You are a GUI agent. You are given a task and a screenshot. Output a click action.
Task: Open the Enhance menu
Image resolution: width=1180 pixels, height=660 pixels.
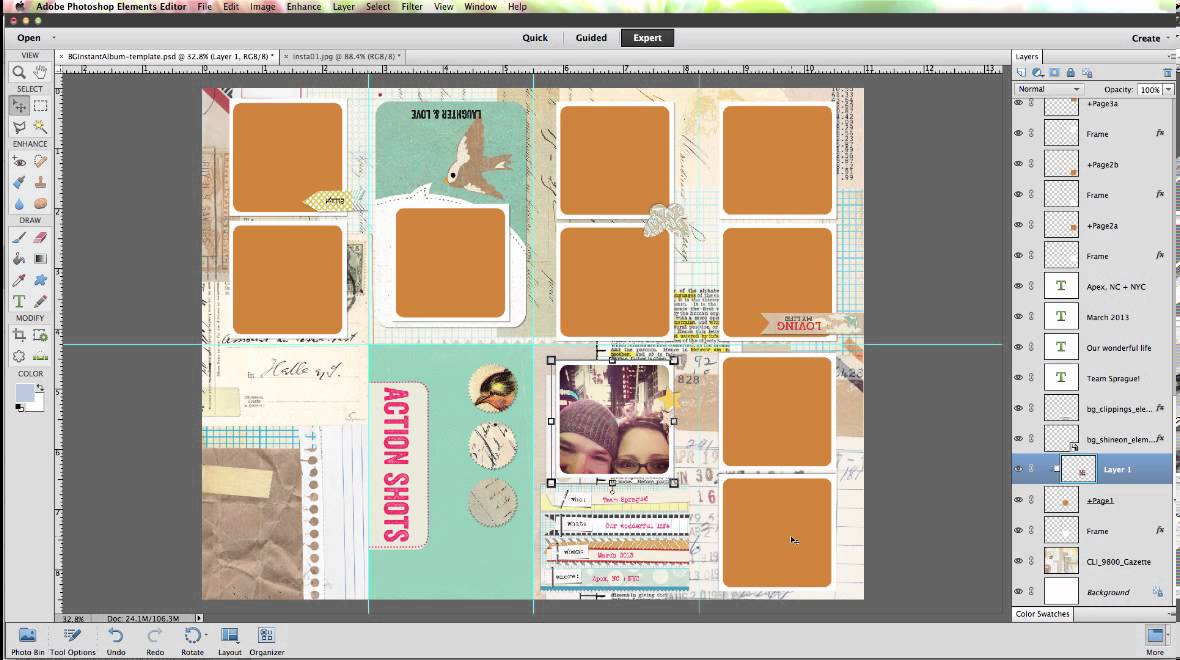click(304, 7)
